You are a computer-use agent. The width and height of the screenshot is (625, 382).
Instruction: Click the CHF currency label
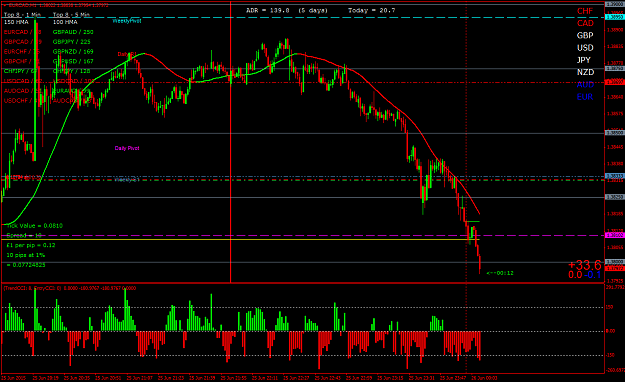tap(585, 11)
